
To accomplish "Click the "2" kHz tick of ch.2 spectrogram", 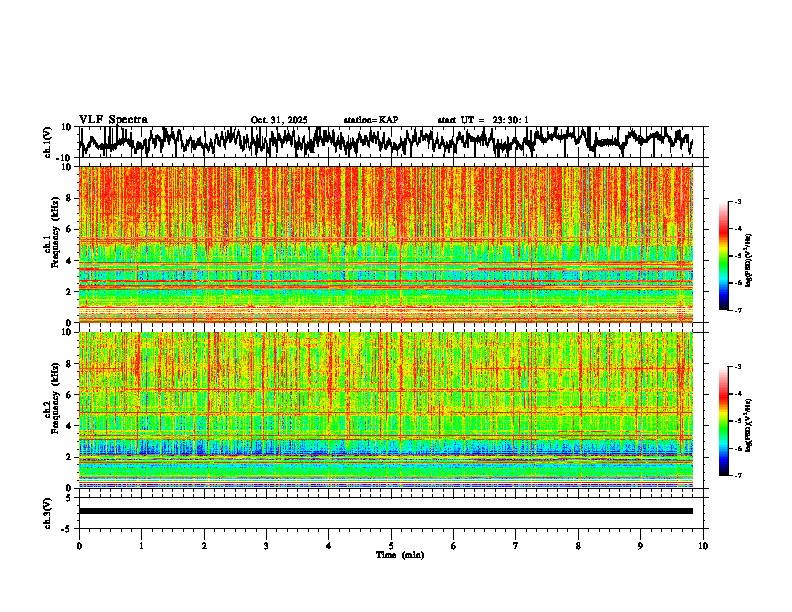I will [69, 457].
